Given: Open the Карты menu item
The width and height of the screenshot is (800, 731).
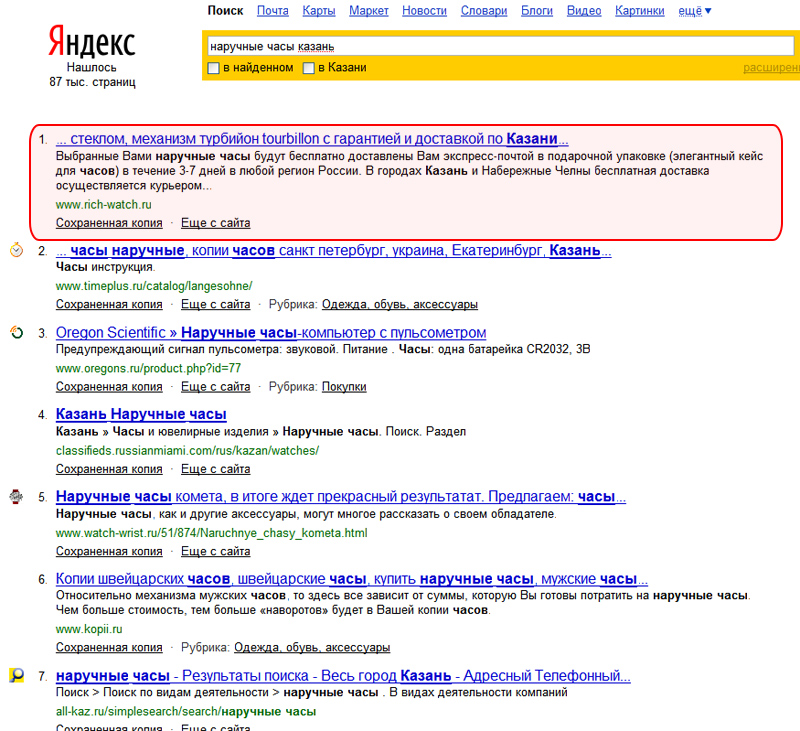Looking at the screenshot, I should point(319,11).
